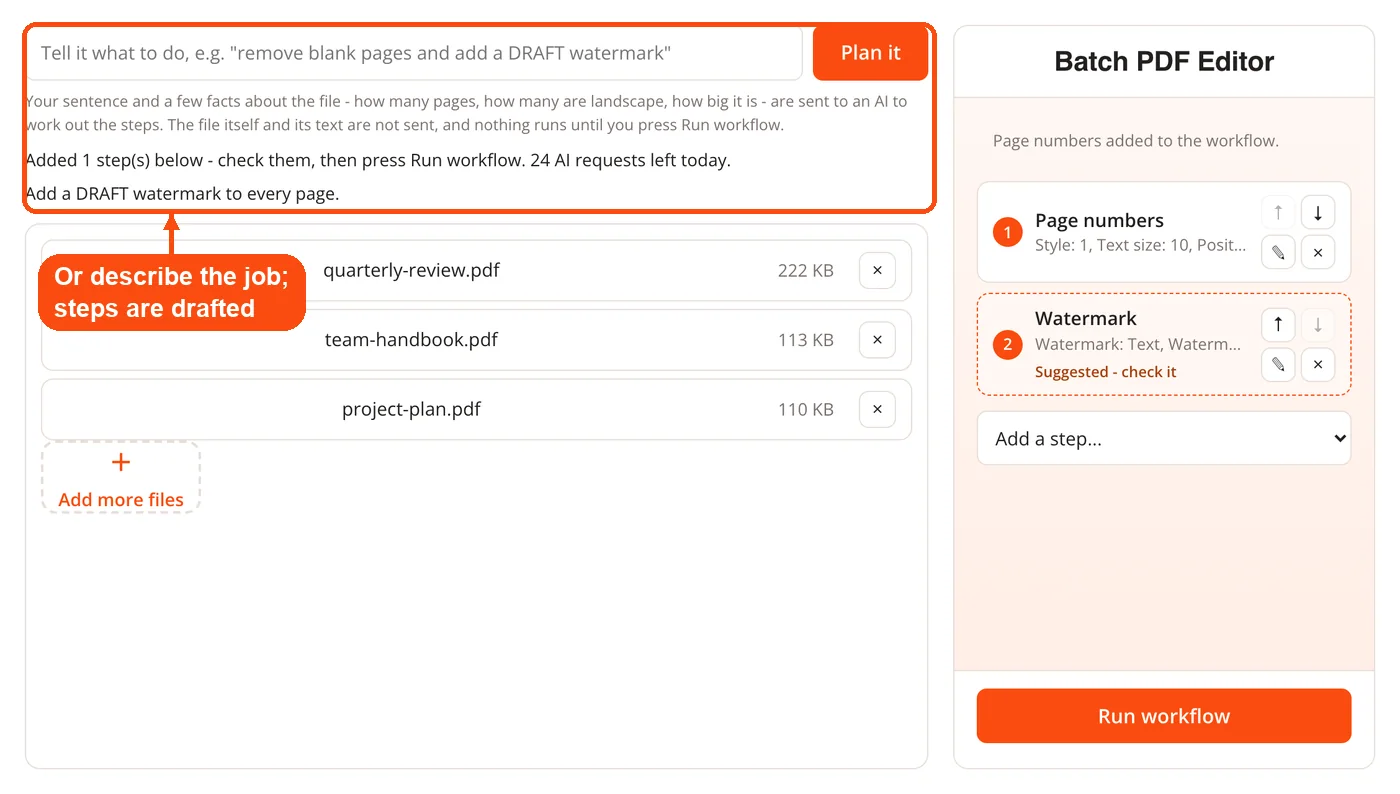Edit the Watermark step settings
Image resolution: width=1400 pixels, height=794 pixels.
pyautogui.click(x=1278, y=365)
